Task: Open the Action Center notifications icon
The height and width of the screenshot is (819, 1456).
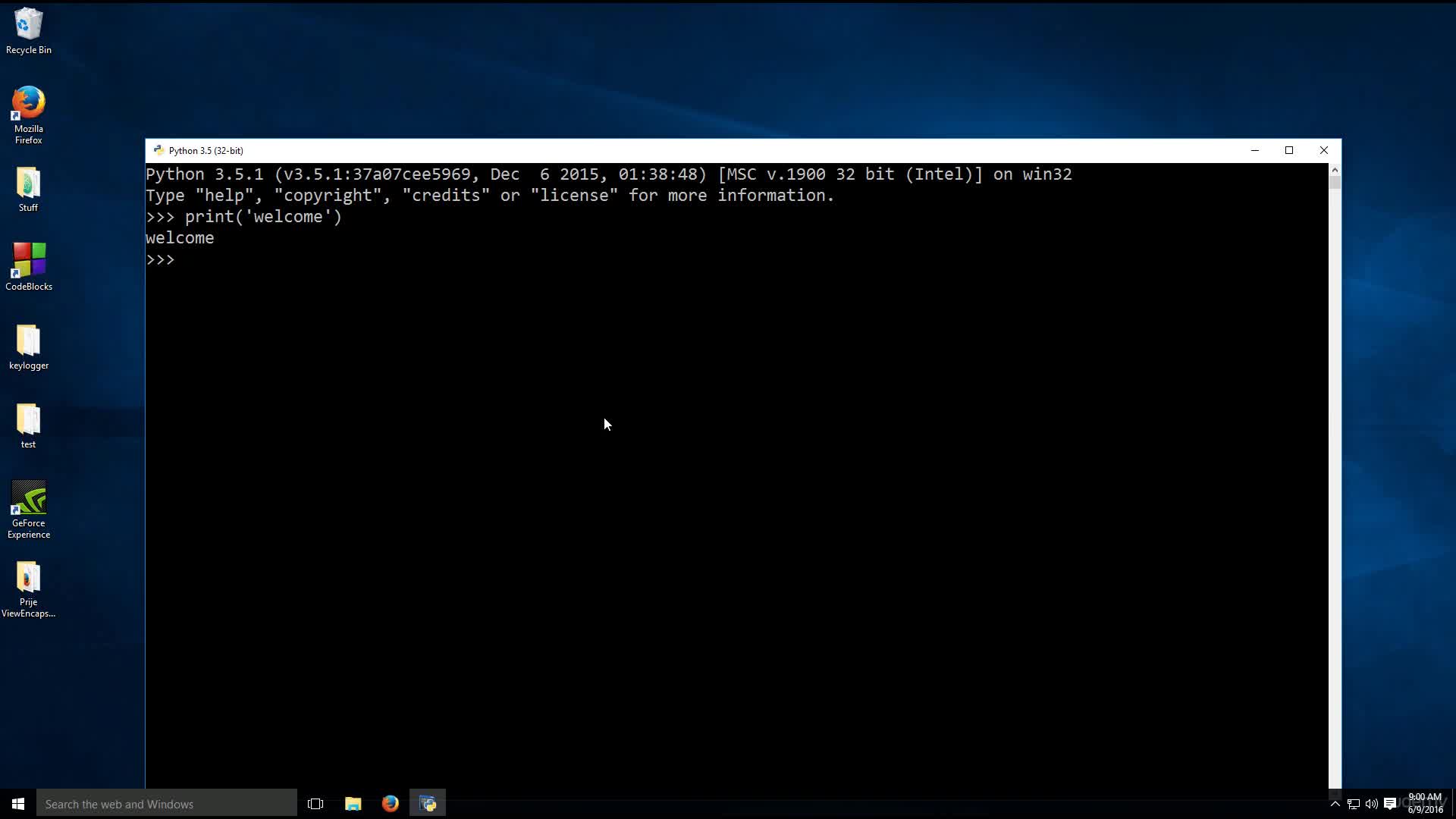Action: click(1390, 804)
